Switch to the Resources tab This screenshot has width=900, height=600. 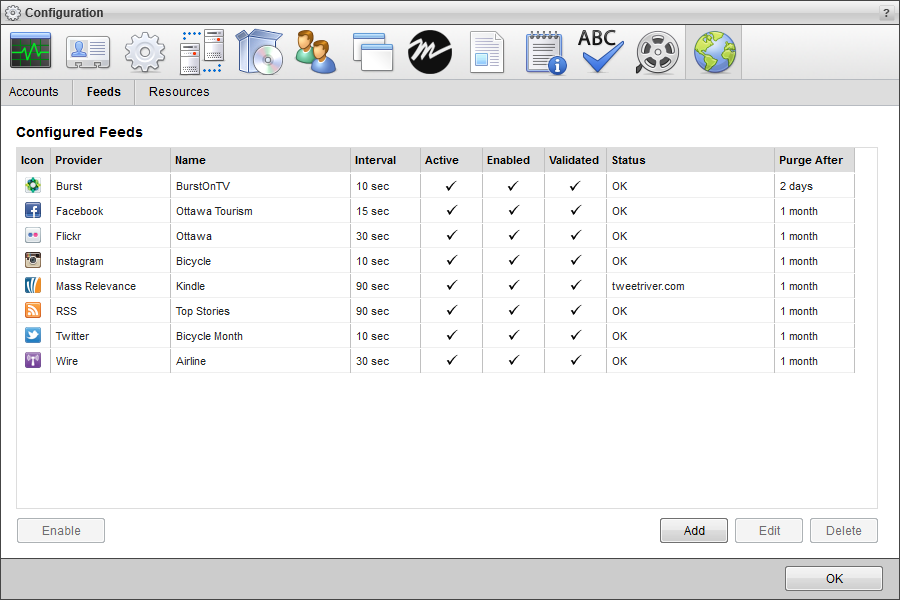tap(178, 91)
